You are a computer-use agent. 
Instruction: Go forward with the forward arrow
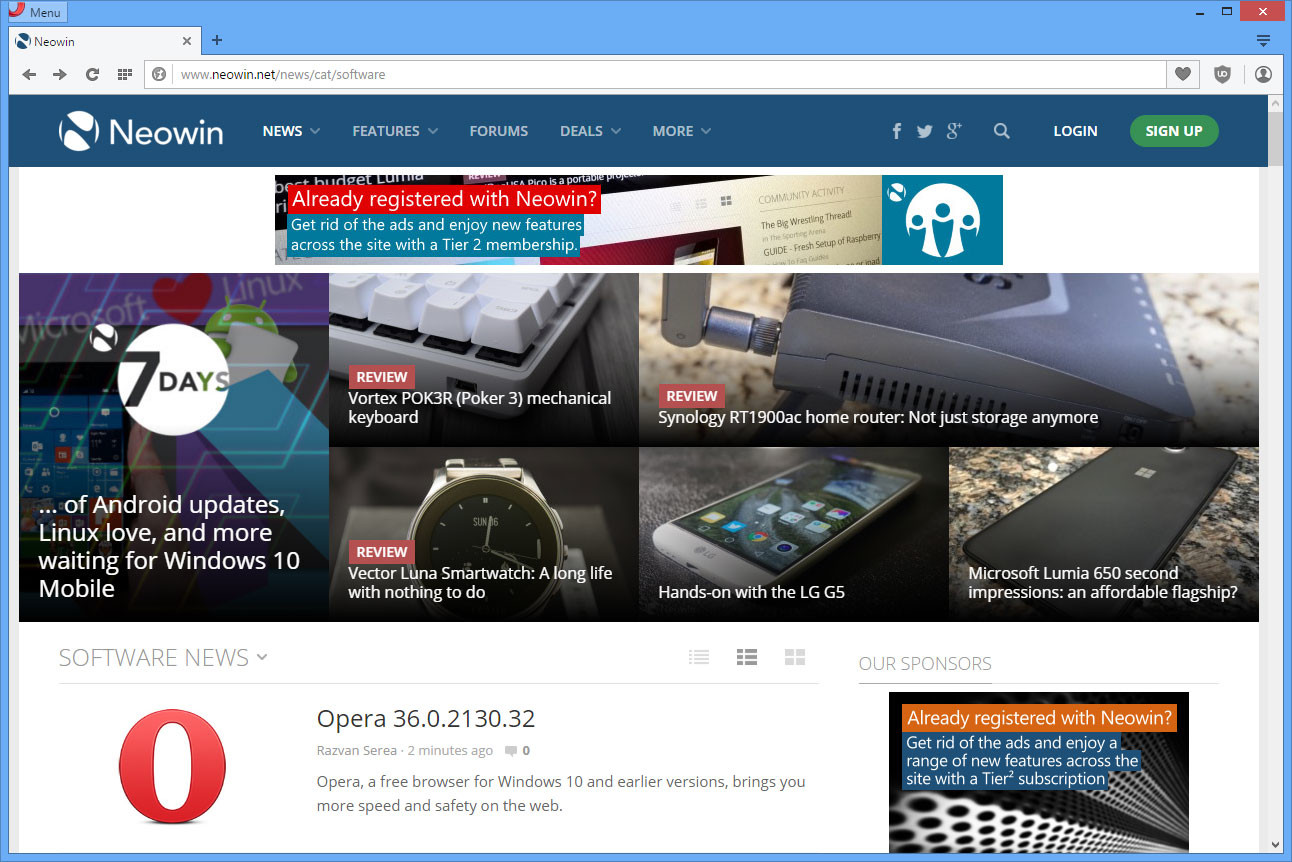(x=60, y=74)
